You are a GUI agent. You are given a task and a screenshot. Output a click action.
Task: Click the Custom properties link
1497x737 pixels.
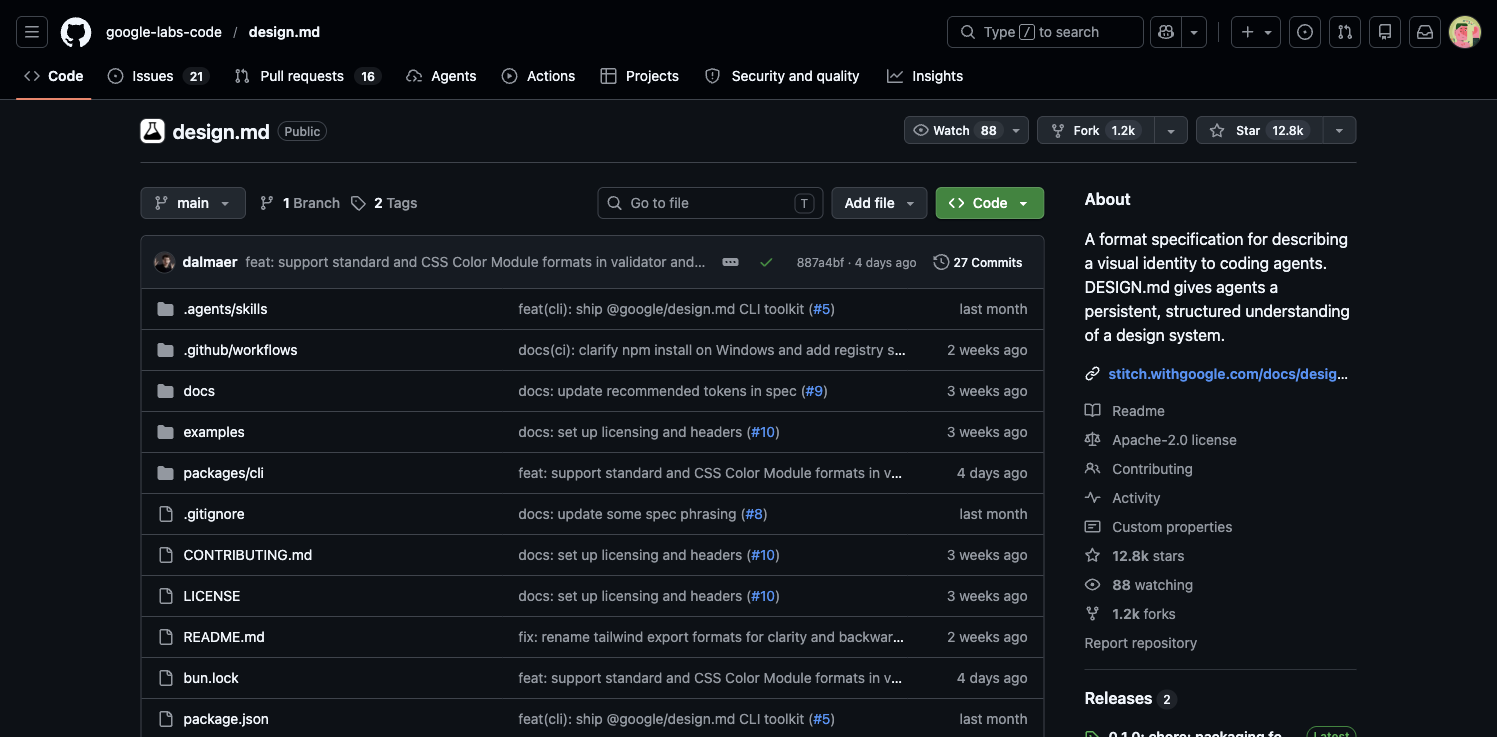(x=1172, y=527)
